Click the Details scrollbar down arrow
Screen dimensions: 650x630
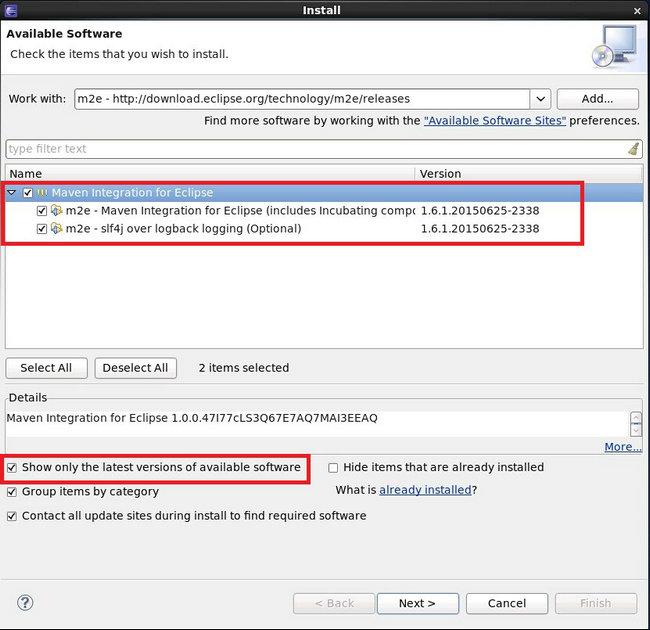635,430
